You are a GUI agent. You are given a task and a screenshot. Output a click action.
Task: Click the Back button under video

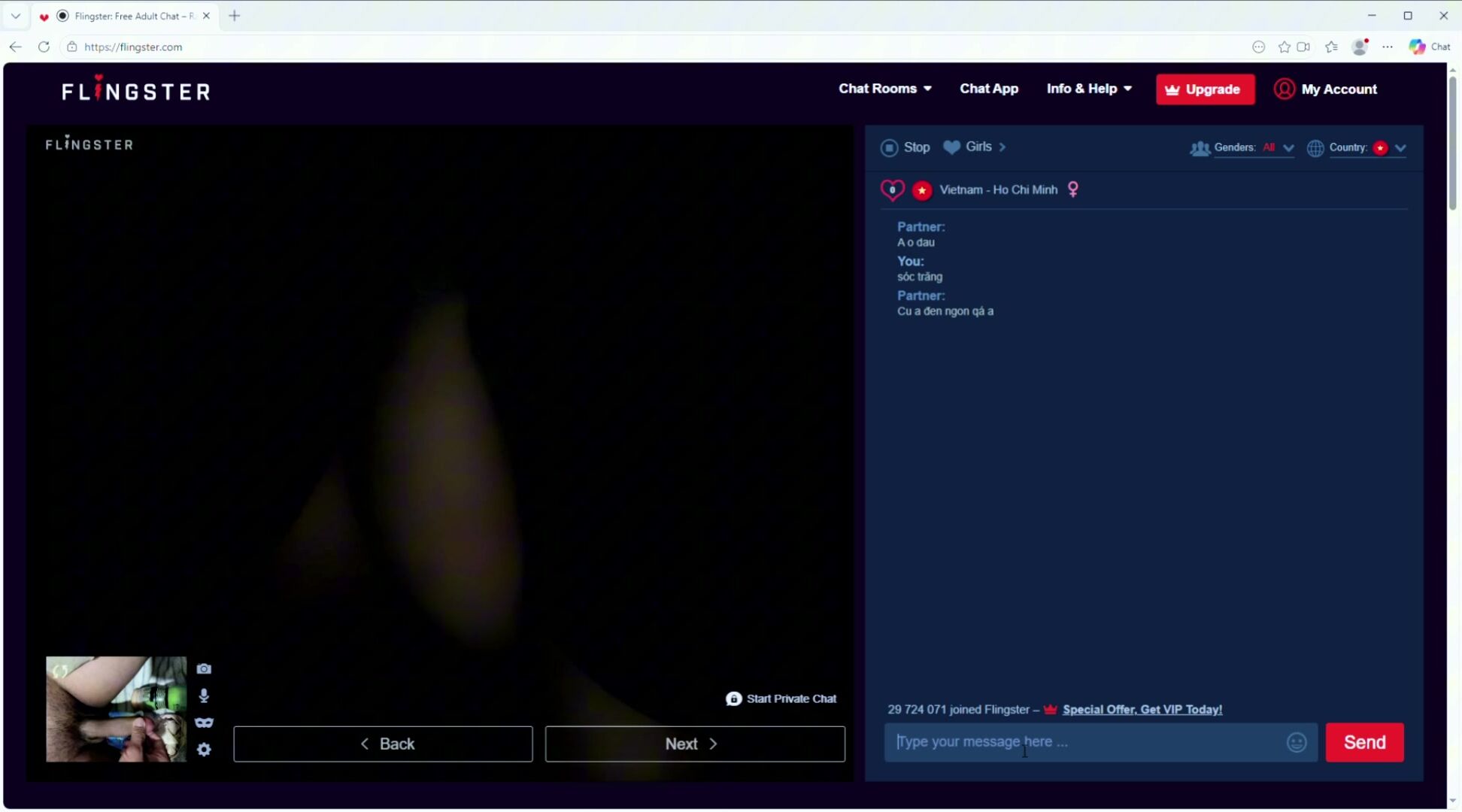point(383,744)
